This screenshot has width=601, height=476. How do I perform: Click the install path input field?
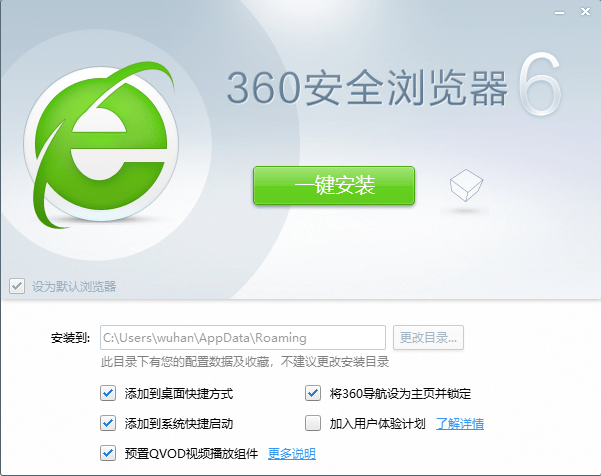pos(243,338)
